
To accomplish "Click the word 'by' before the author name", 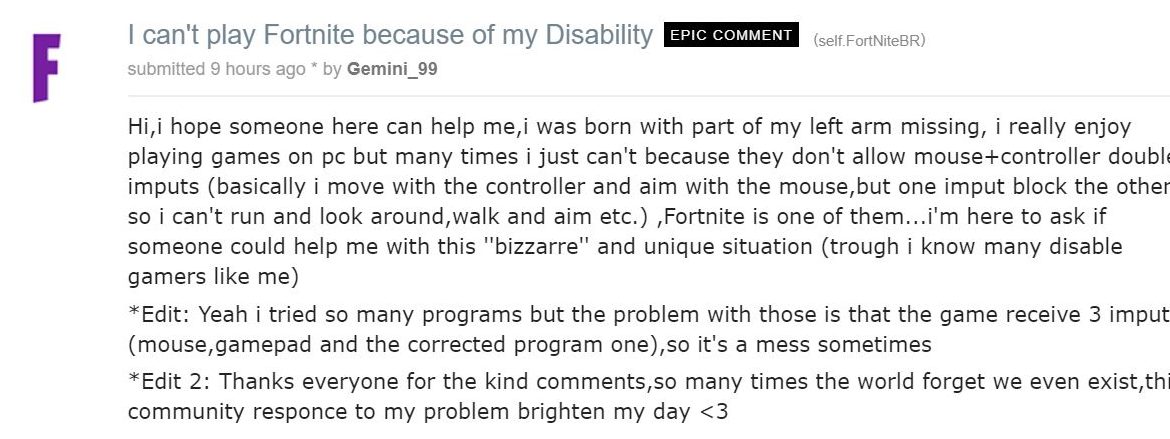I will (332, 70).
